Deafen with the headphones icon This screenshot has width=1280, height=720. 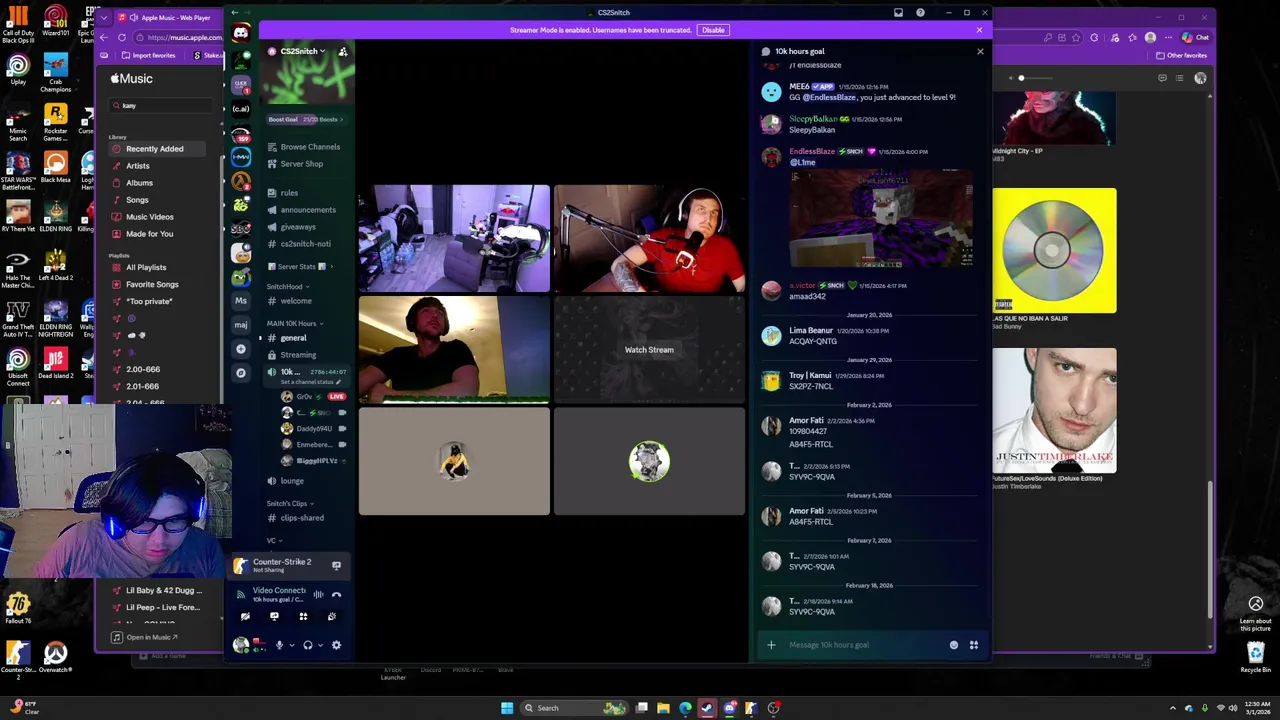click(x=307, y=645)
